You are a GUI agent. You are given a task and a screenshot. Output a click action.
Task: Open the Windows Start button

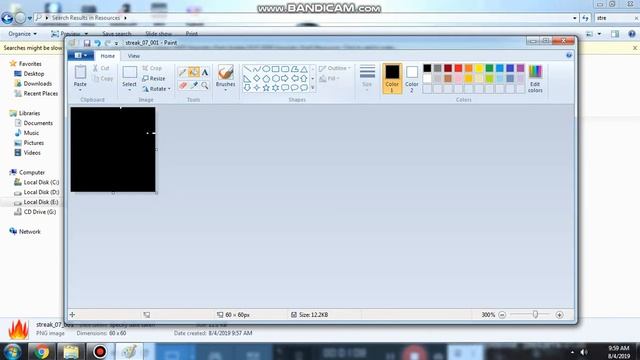pos(13,351)
